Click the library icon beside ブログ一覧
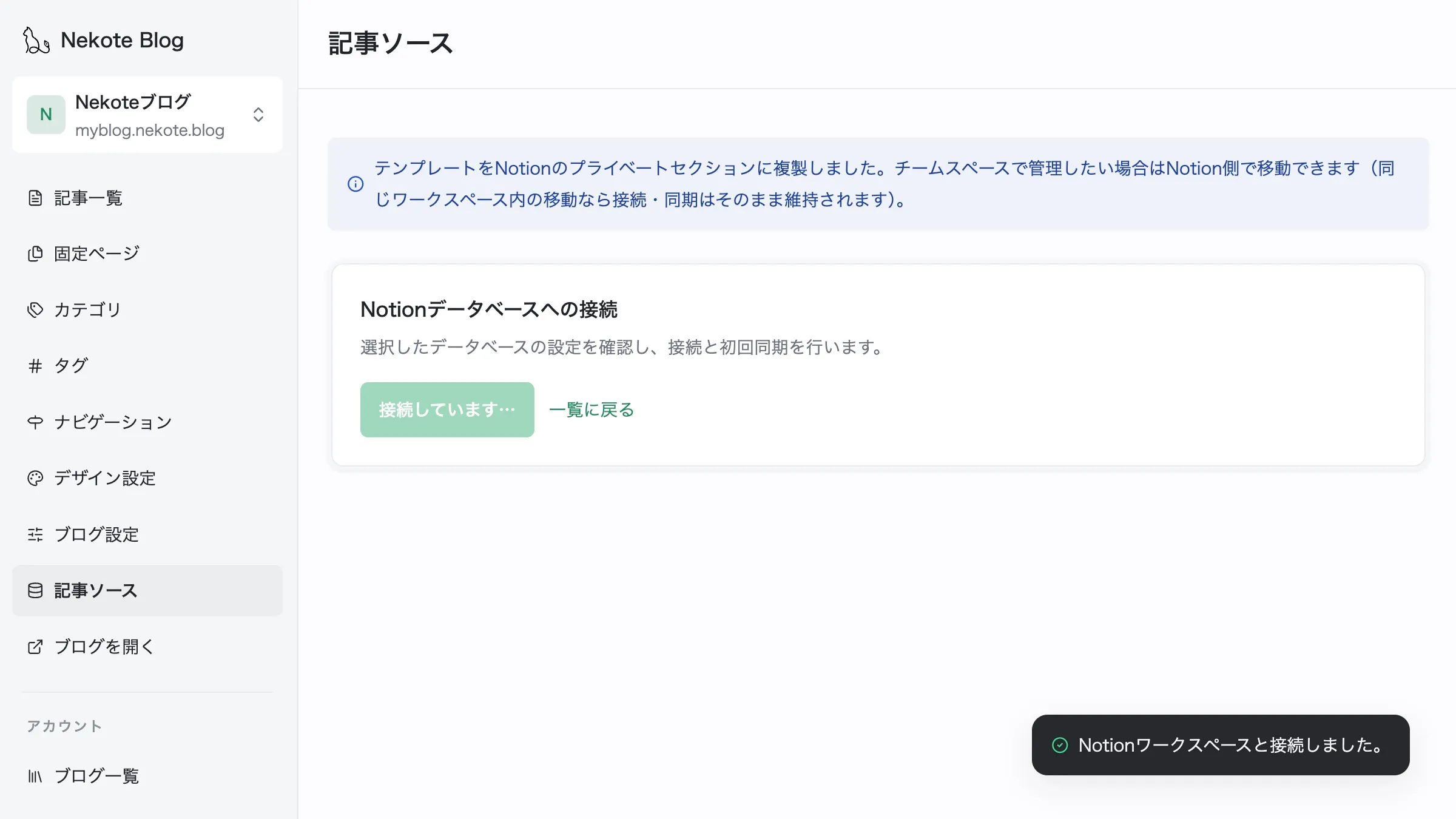 [x=35, y=776]
